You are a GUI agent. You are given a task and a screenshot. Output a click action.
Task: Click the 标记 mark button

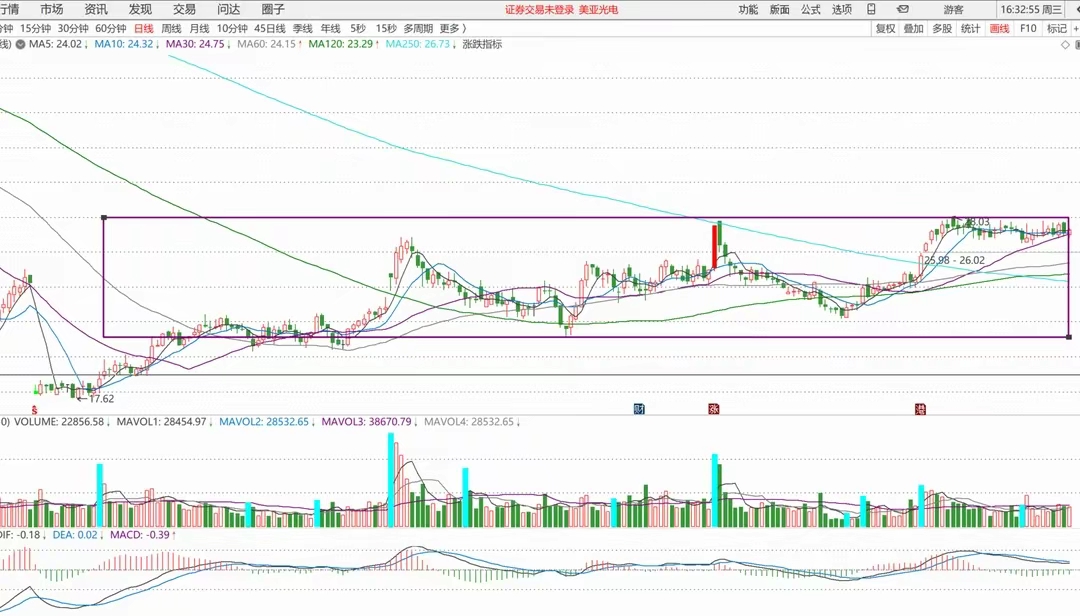pyautogui.click(x=1057, y=28)
